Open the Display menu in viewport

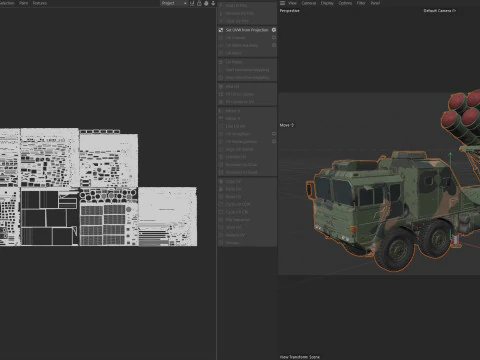point(327,3)
